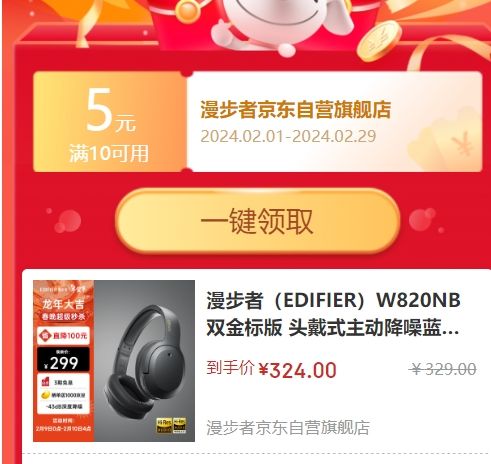Click the black ¥299 price tag
Screen dimensions: 491x464
(63, 360)
